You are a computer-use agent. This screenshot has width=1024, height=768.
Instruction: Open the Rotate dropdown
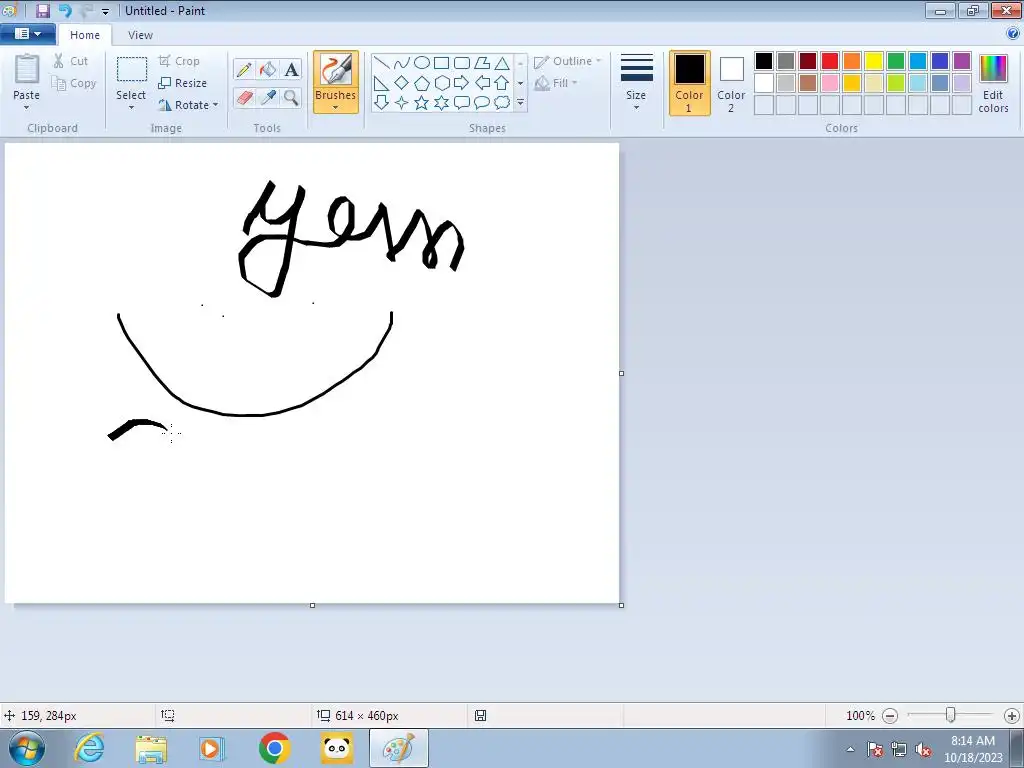pos(188,104)
